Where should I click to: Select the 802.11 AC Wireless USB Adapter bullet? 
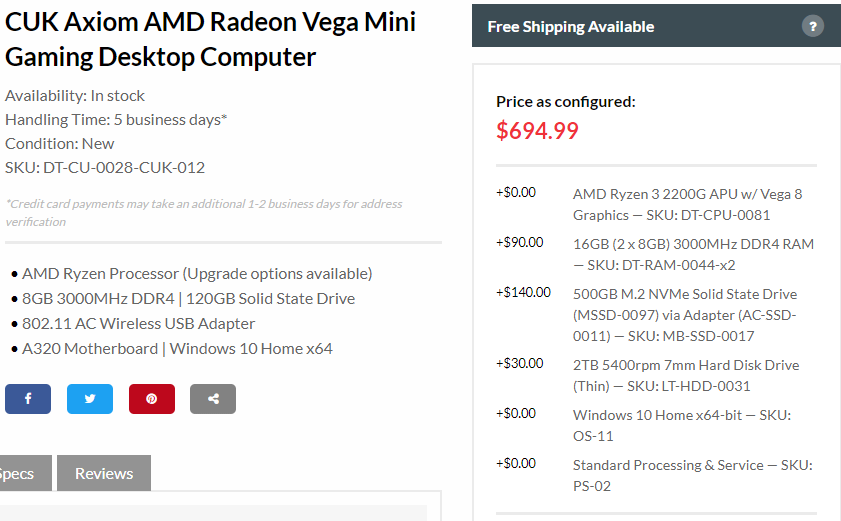(138, 324)
